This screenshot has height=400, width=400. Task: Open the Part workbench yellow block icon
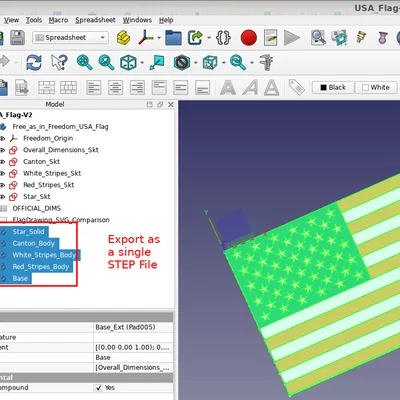click(x=124, y=38)
